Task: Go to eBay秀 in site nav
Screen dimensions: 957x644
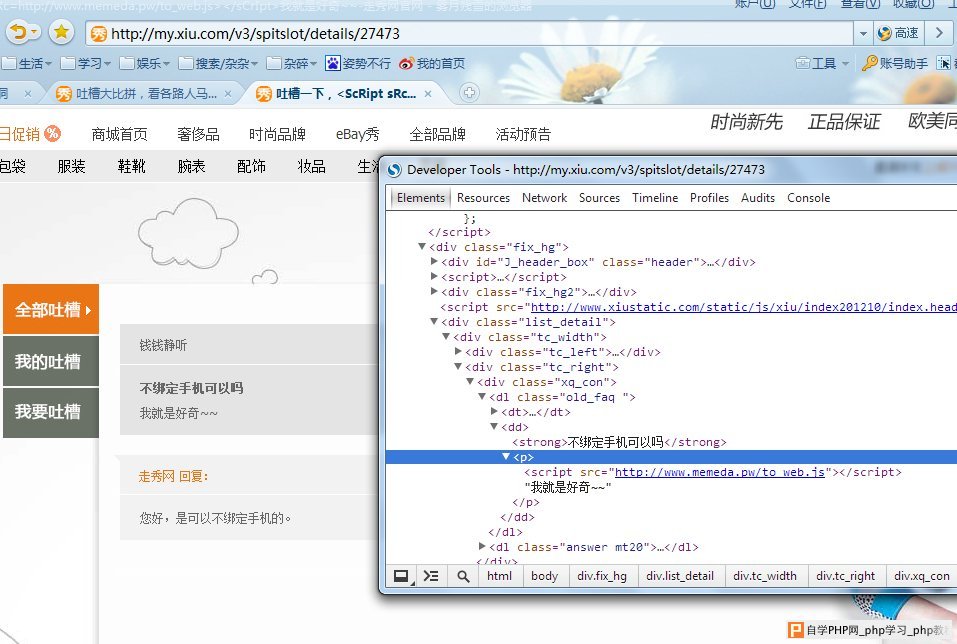Action: click(x=358, y=134)
